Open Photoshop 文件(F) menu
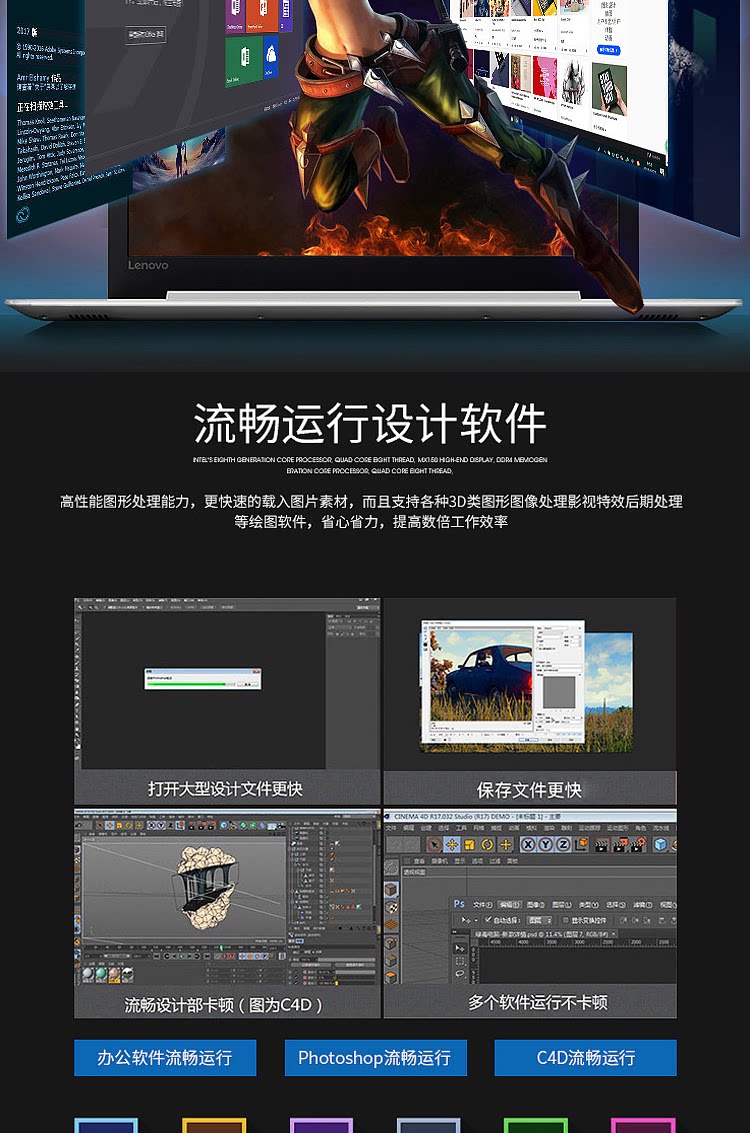 point(483,905)
